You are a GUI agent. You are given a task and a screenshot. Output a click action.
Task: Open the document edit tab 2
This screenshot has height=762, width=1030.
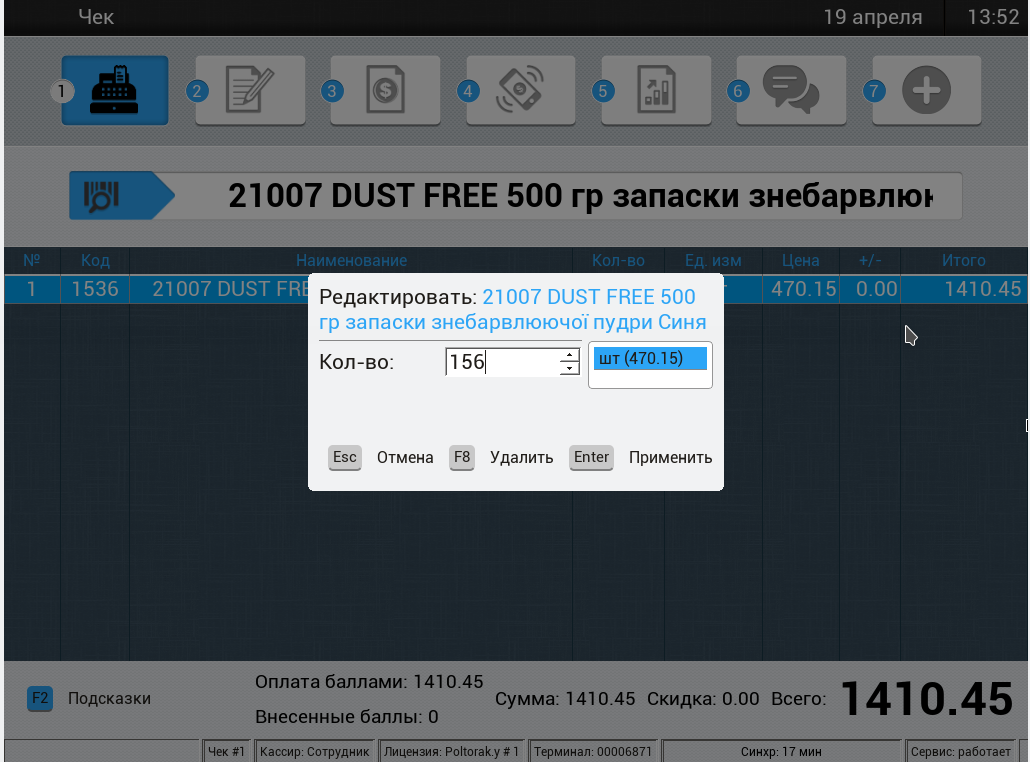click(250, 90)
